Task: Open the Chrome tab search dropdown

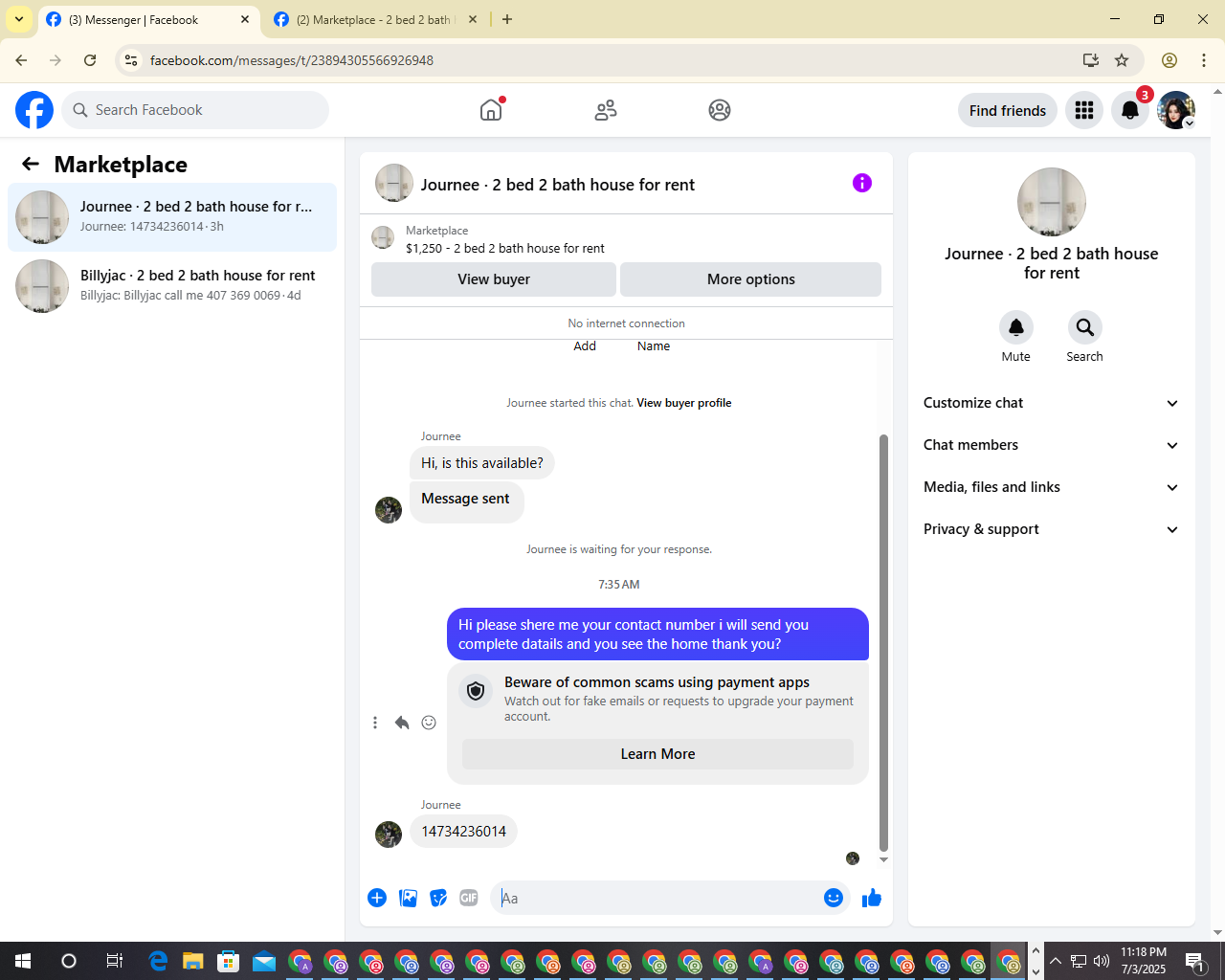Action: coord(19,19)
